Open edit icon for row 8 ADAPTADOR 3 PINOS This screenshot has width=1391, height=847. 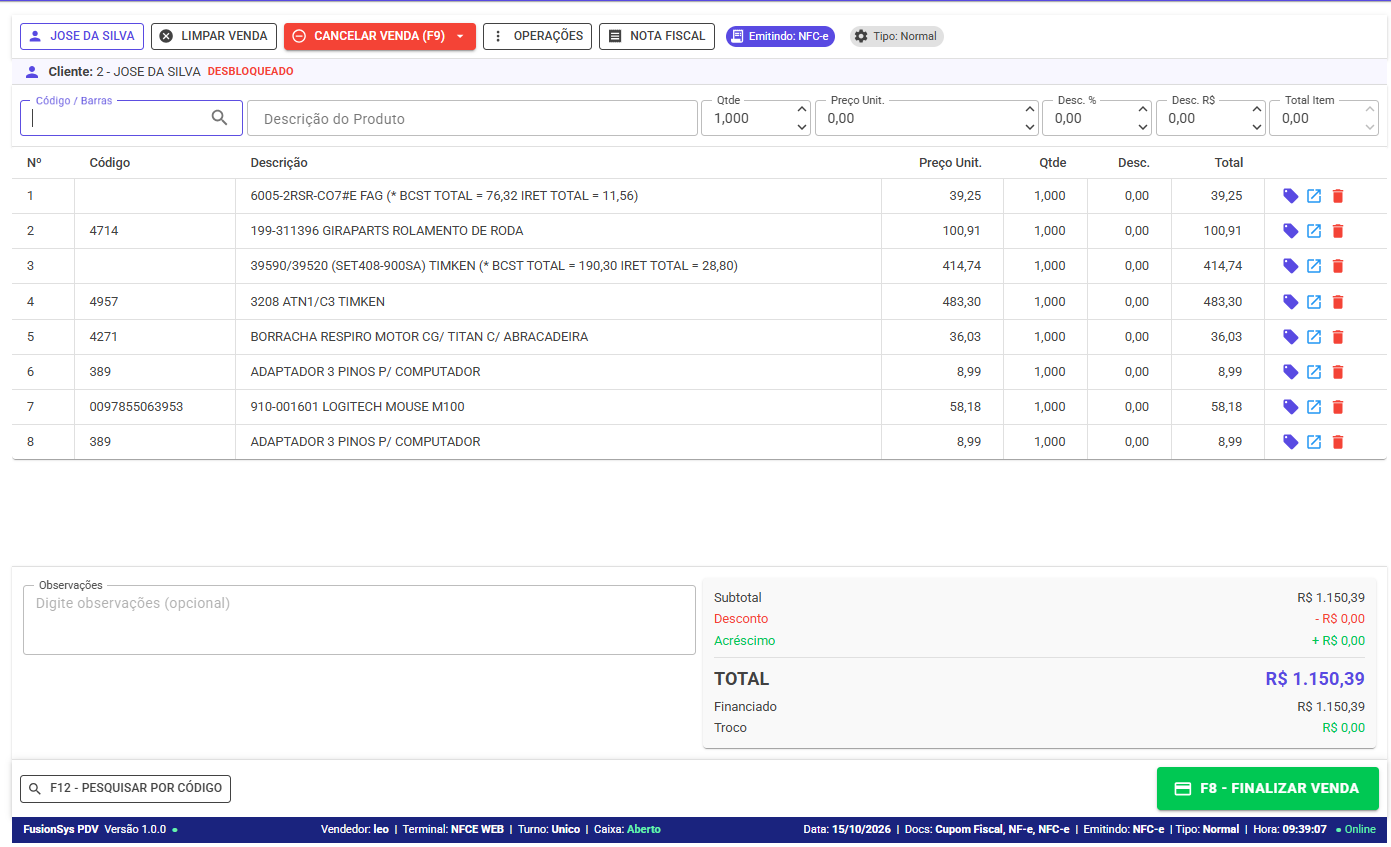pyautogui.click(x=1314, y=442)
